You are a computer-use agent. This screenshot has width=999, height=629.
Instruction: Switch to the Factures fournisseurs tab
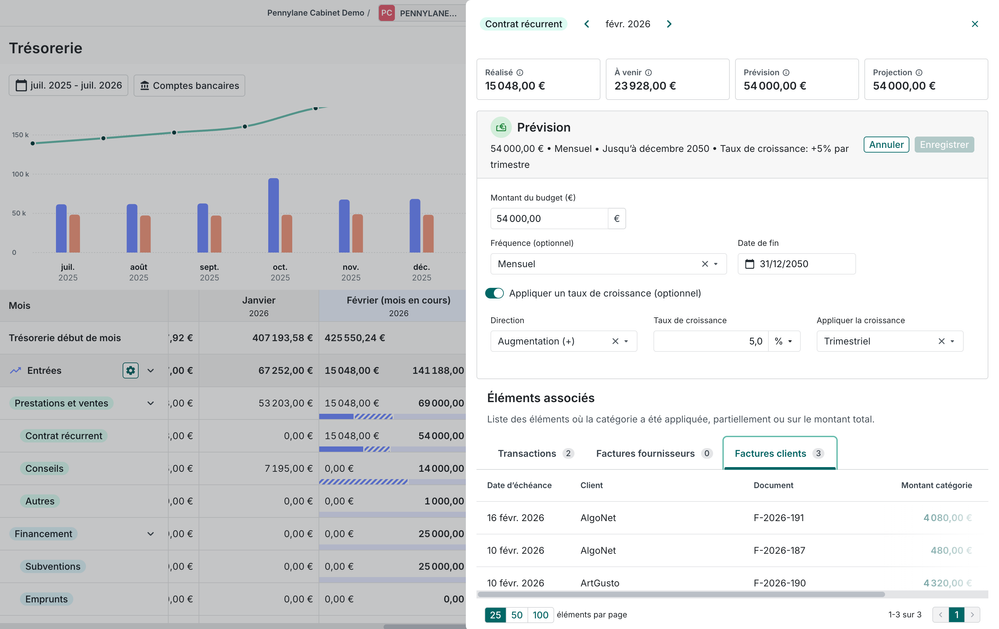click(x=654, y=453)
